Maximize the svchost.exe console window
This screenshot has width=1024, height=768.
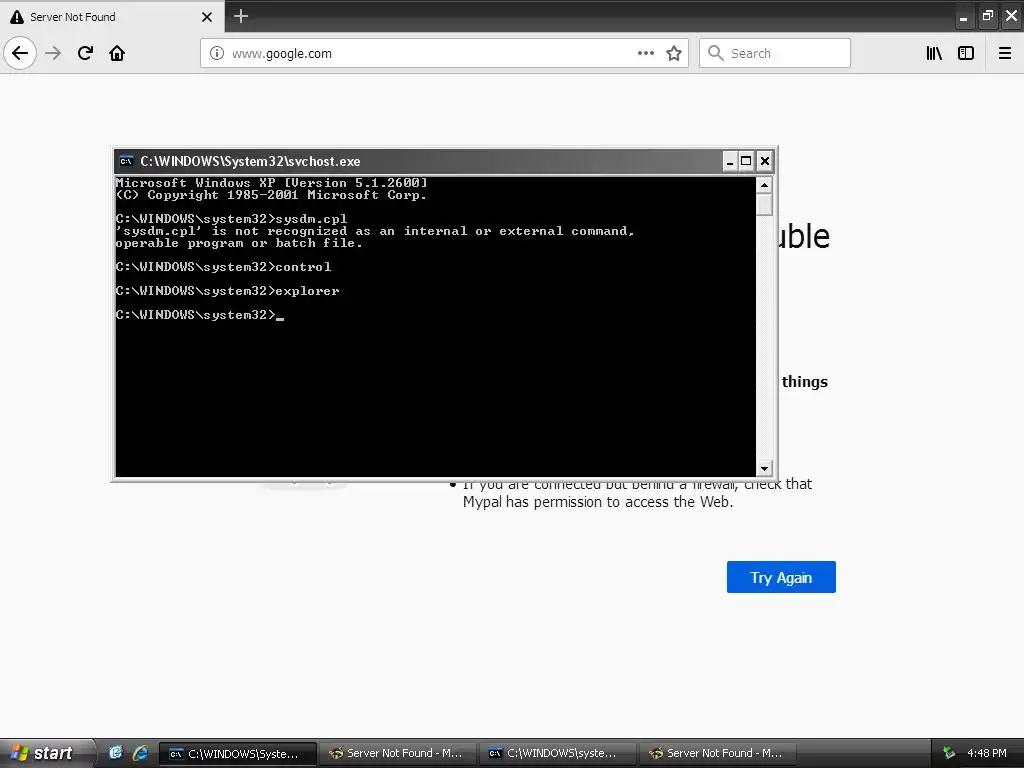[746, 161]
